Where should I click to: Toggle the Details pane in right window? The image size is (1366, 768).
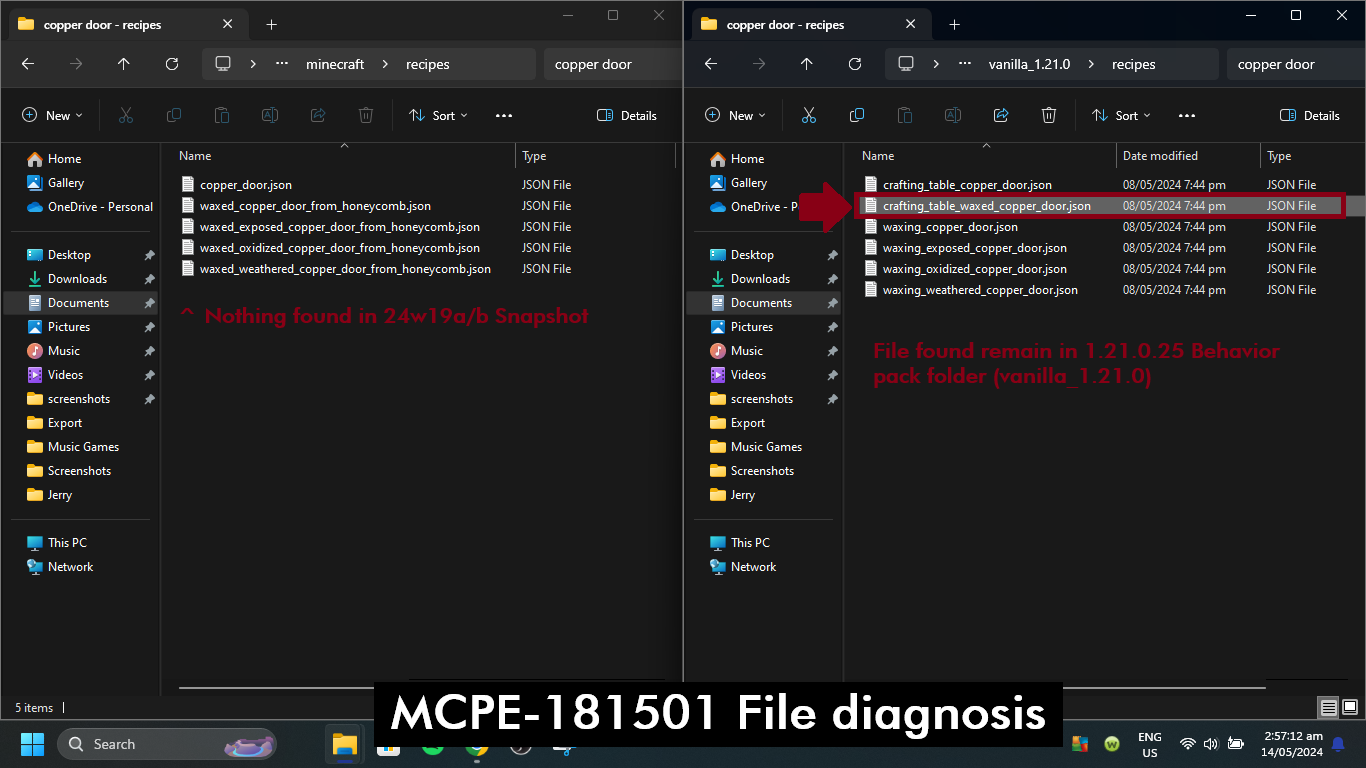tap(1310, 115)
